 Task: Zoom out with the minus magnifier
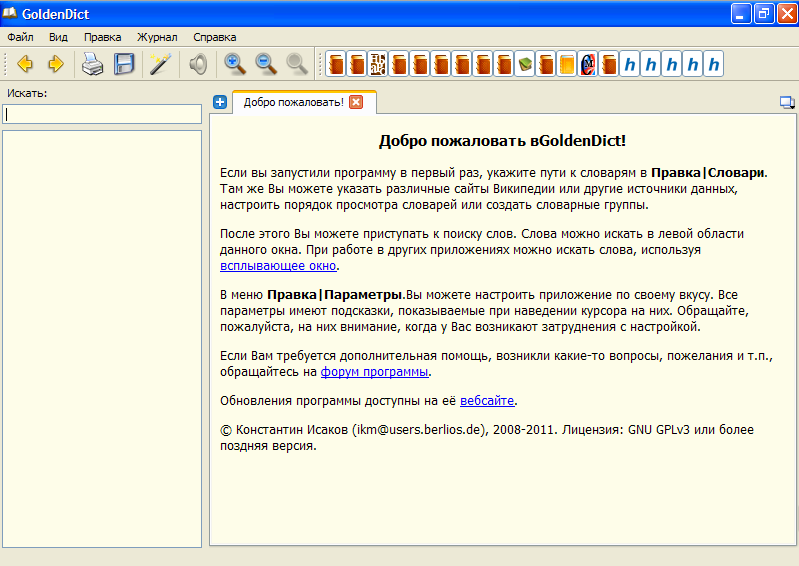click(x=266, y=65)
